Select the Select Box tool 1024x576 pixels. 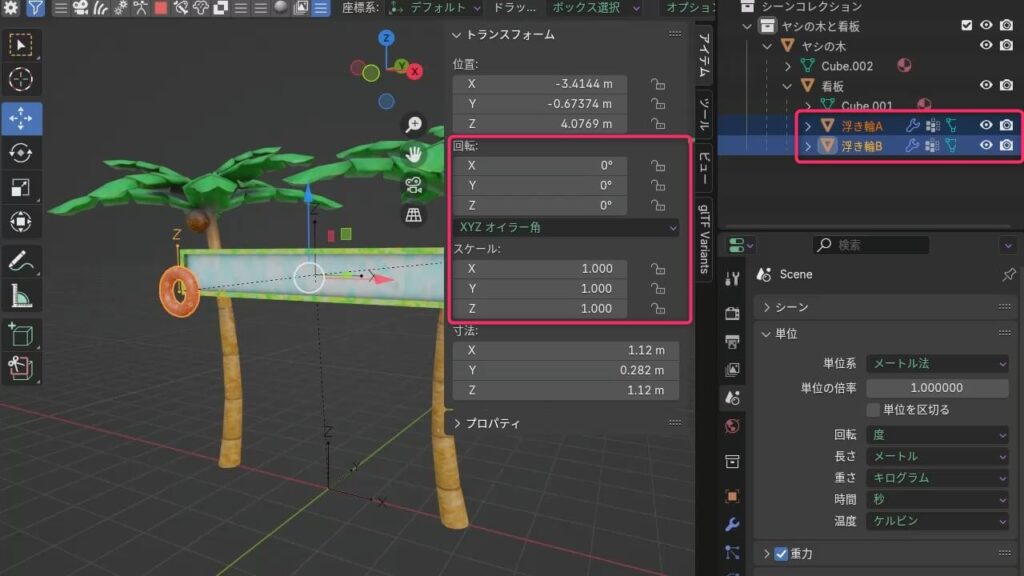(21, 46)
